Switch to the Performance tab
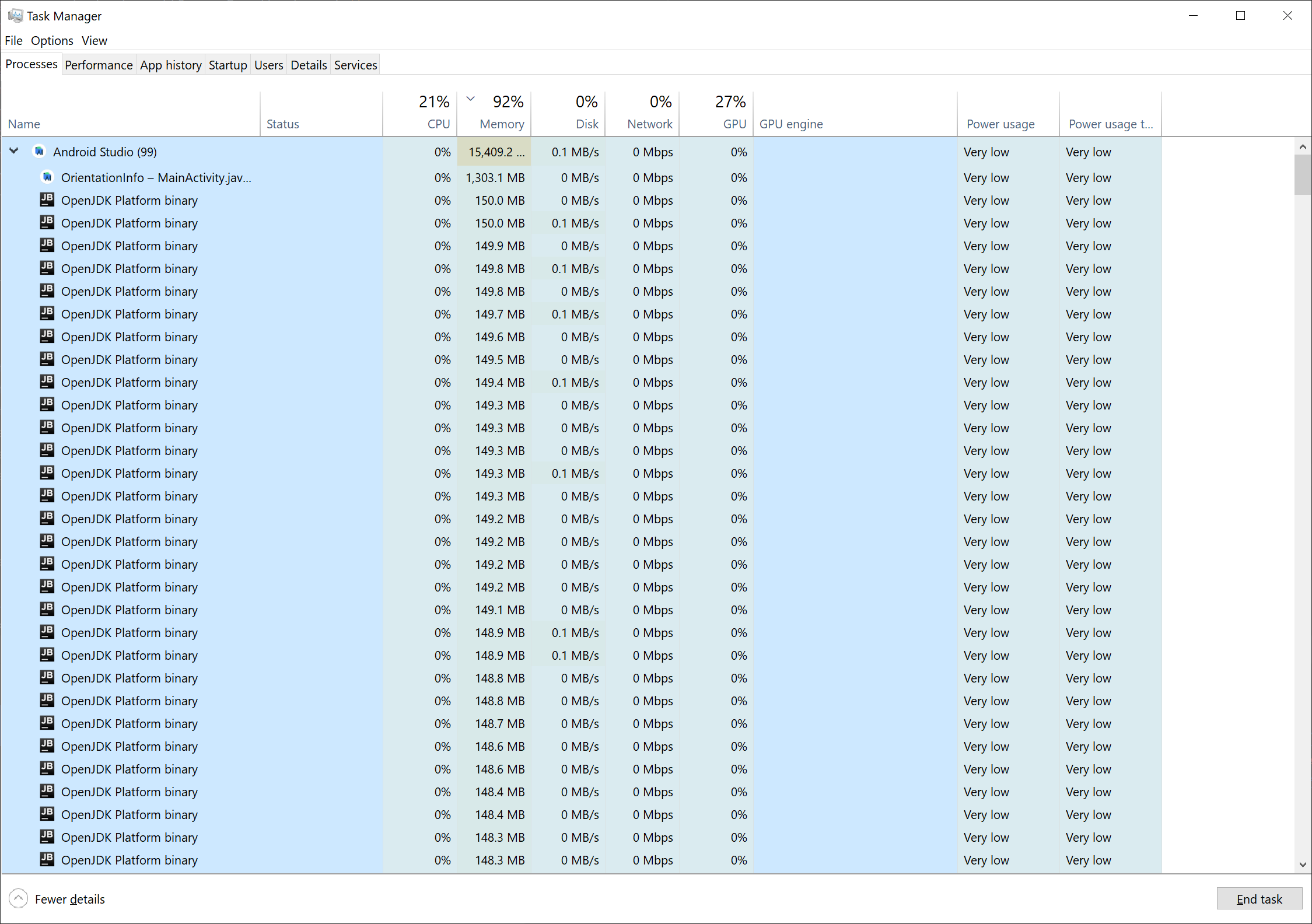The height and width of the screenshot is (924, 1312). click(99, 65)
